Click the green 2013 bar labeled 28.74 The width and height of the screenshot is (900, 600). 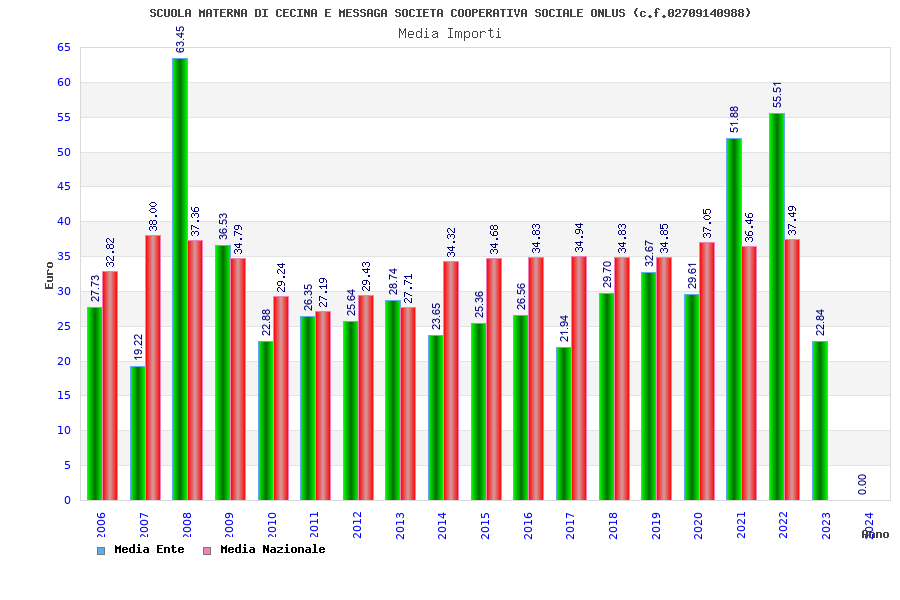393,400
